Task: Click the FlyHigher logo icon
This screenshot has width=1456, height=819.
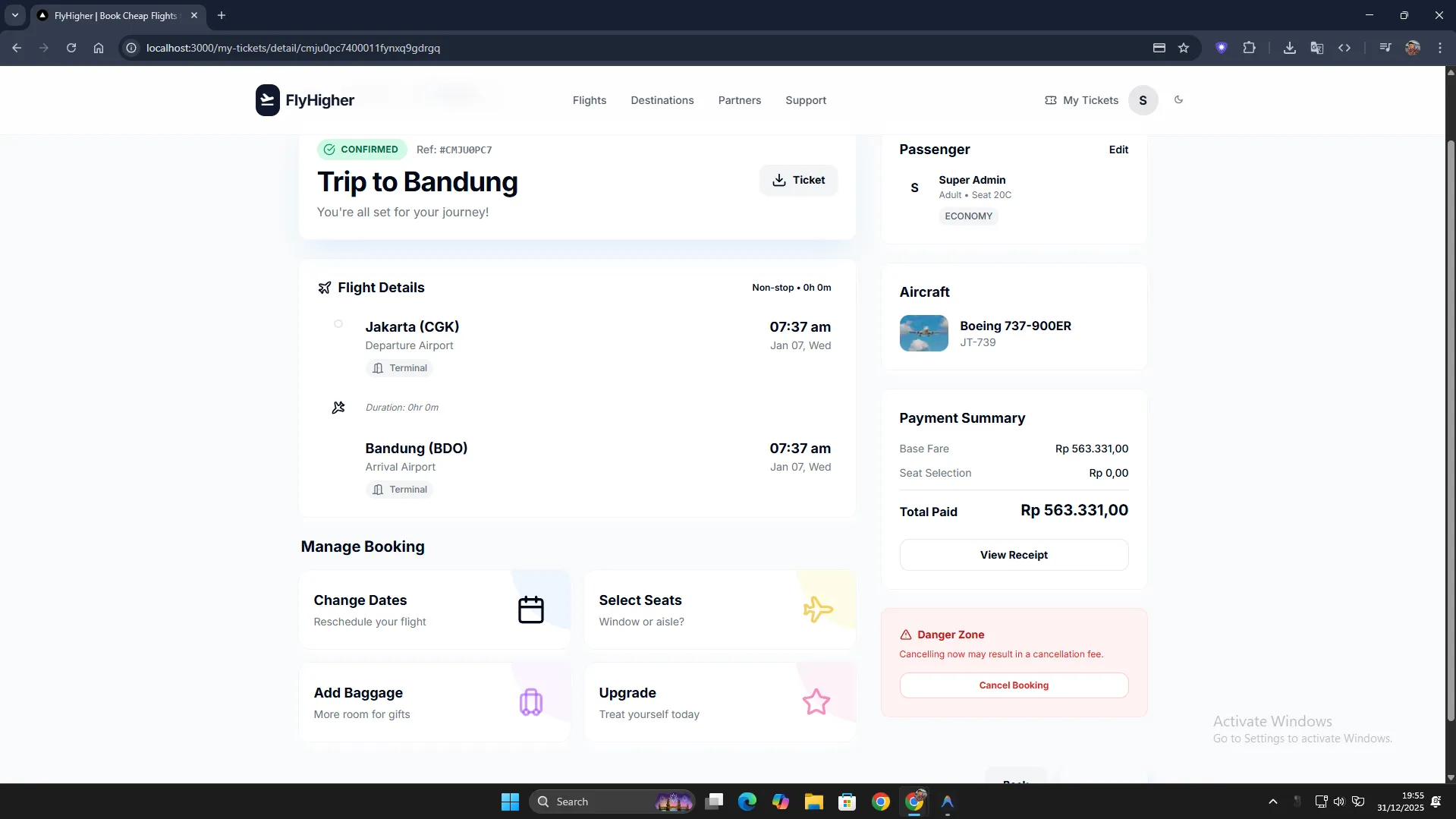Action: pyautogui.click(x=267, y=100)
